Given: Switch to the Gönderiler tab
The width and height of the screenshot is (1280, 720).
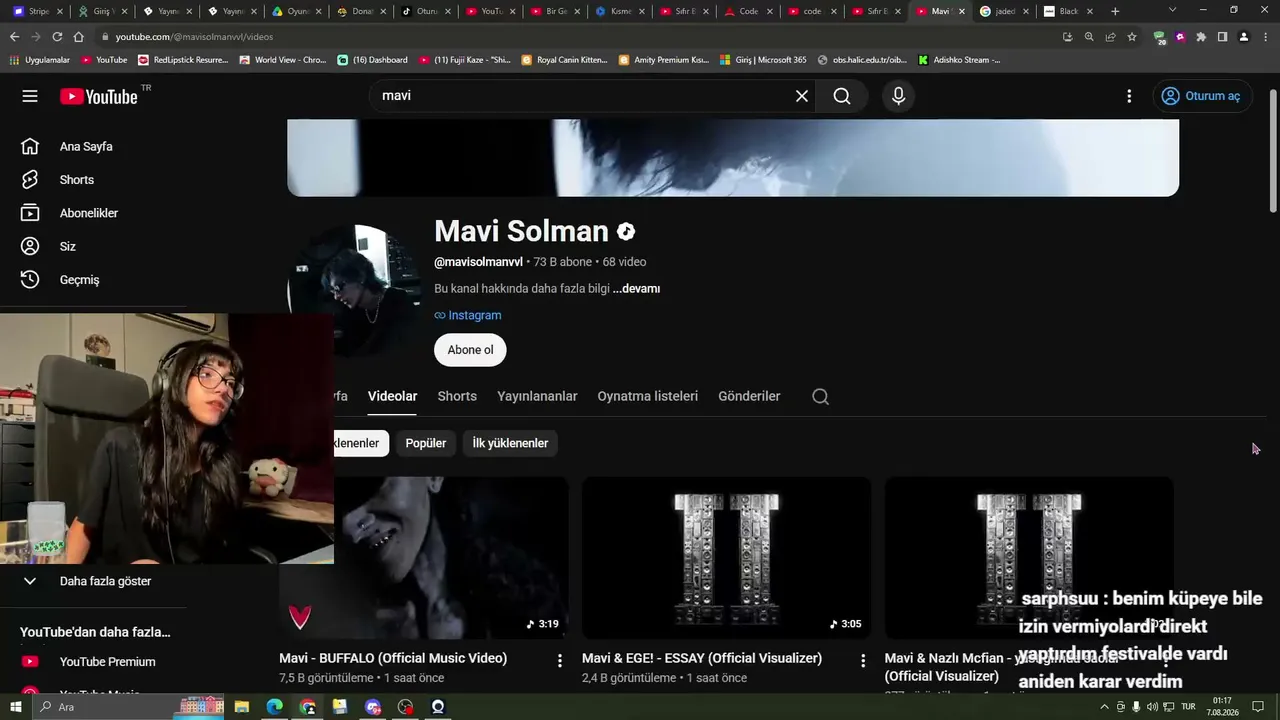Looking at the screenshot, I should [x=749, y=396].
